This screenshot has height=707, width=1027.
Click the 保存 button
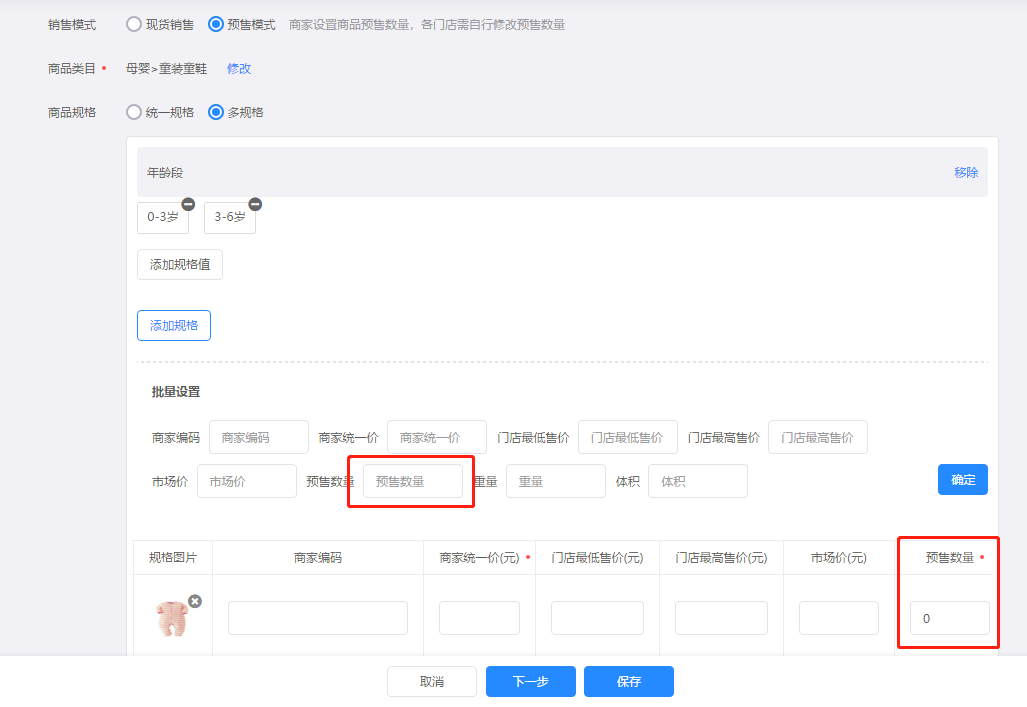(629, 681)
